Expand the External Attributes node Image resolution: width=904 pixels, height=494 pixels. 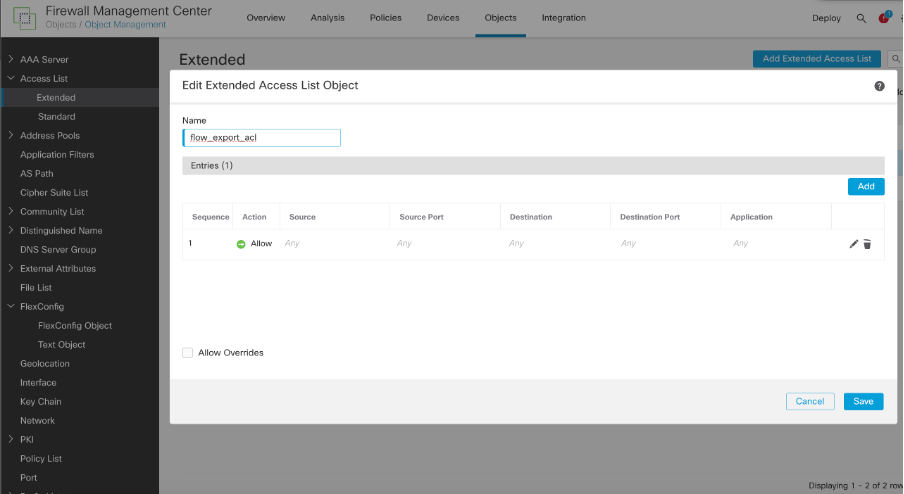pos(10,268)
